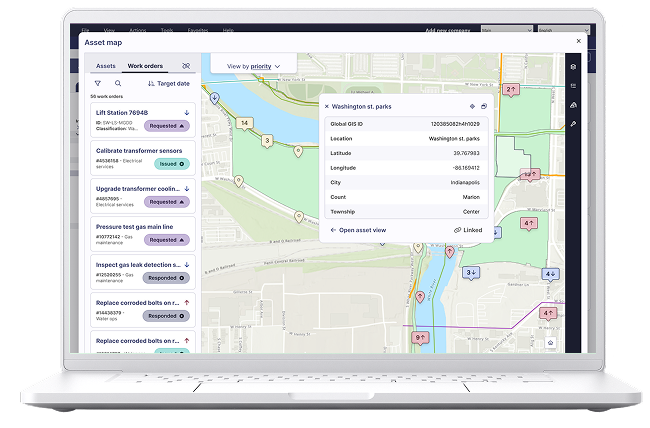
Task: Click Add new company in top bar
Action: 448,30
